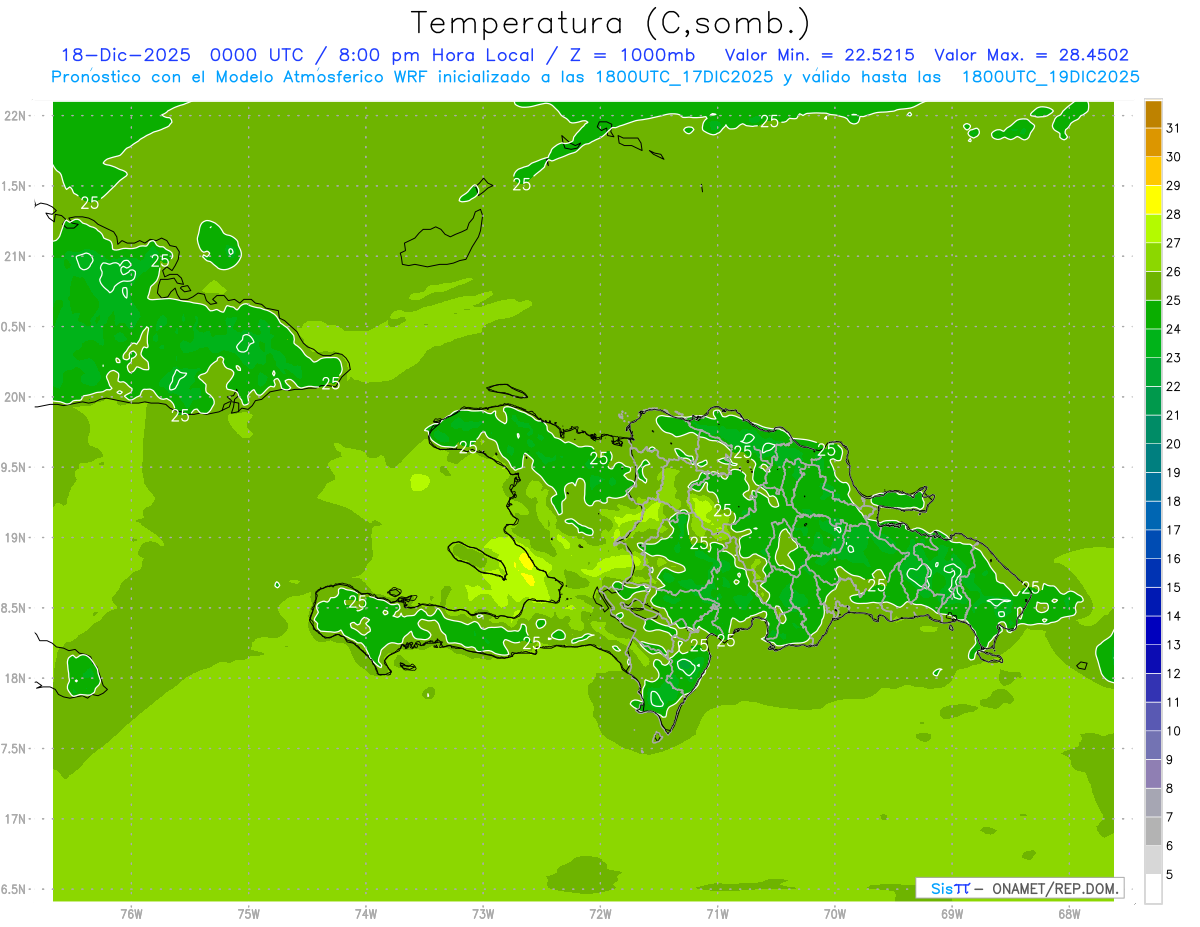This screenshot has height=927, width=1200.
Task: Click the legend swatch between 29 and 30
Action: coord(1153,171)
